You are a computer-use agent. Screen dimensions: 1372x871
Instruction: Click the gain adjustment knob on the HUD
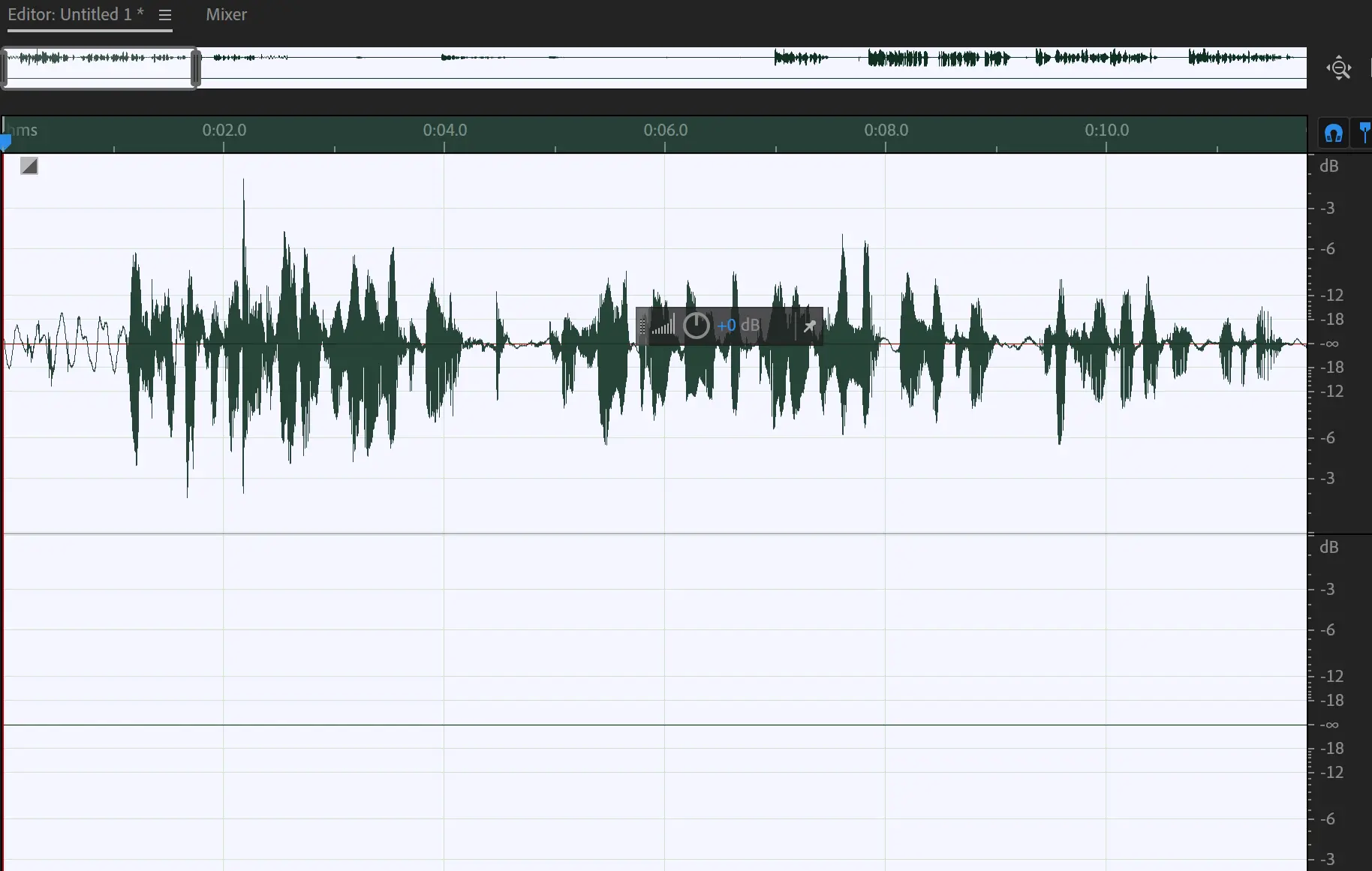[x=697, y=326]
